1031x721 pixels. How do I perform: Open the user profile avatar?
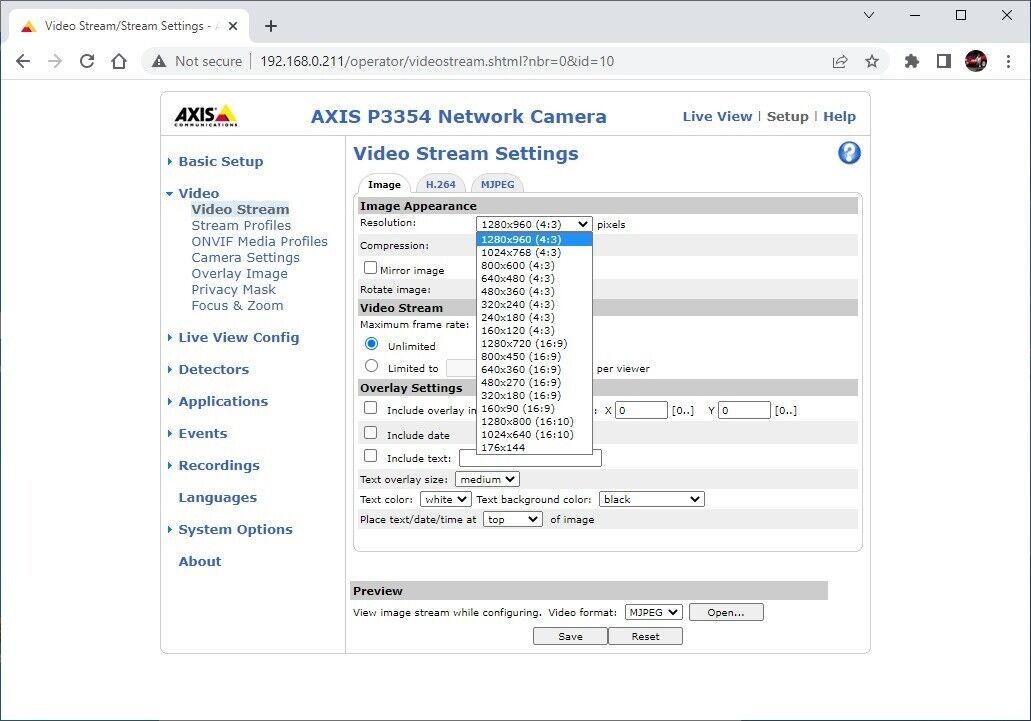coord(976,61)
